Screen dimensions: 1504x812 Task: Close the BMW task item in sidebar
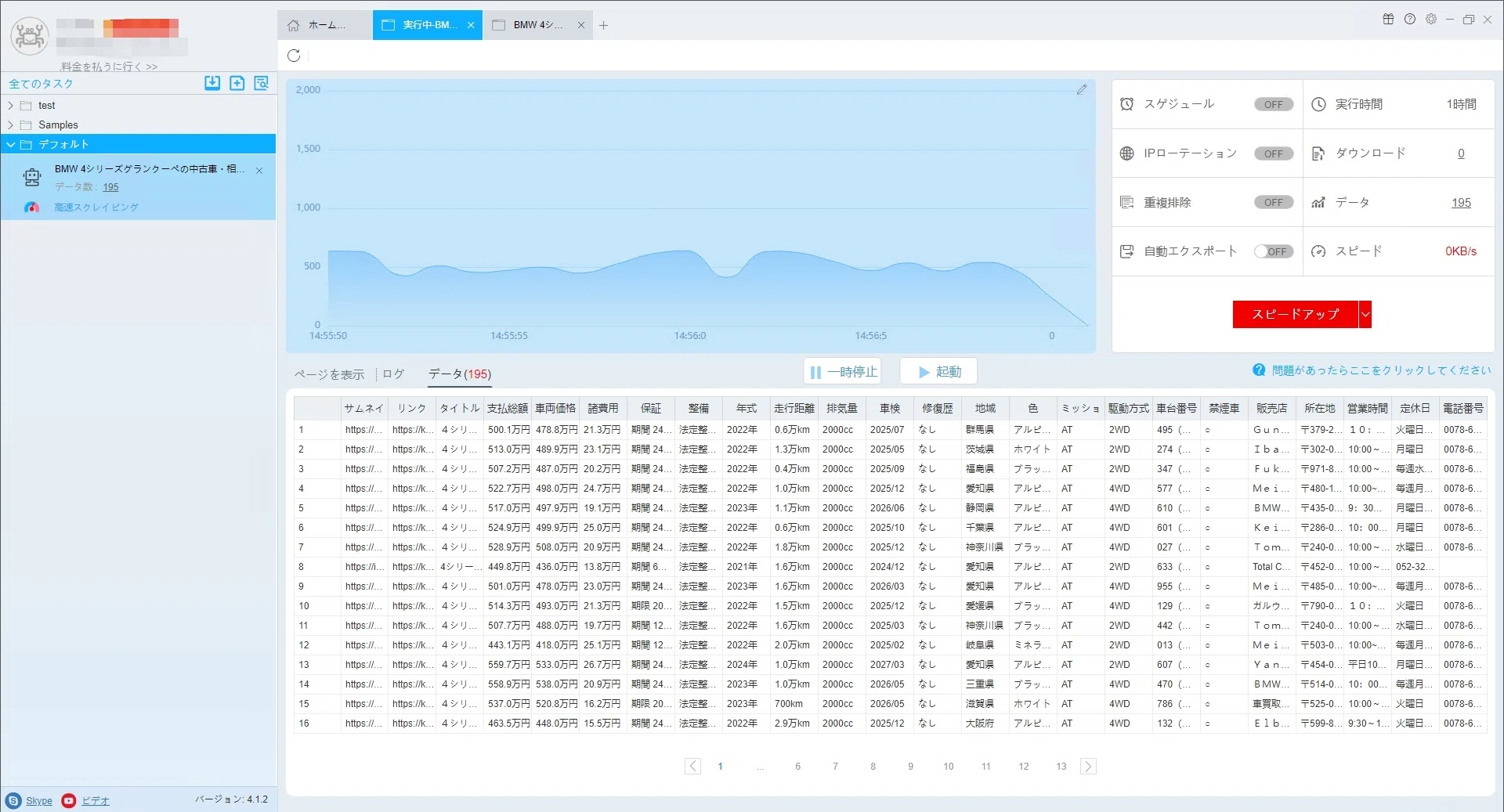259,170
